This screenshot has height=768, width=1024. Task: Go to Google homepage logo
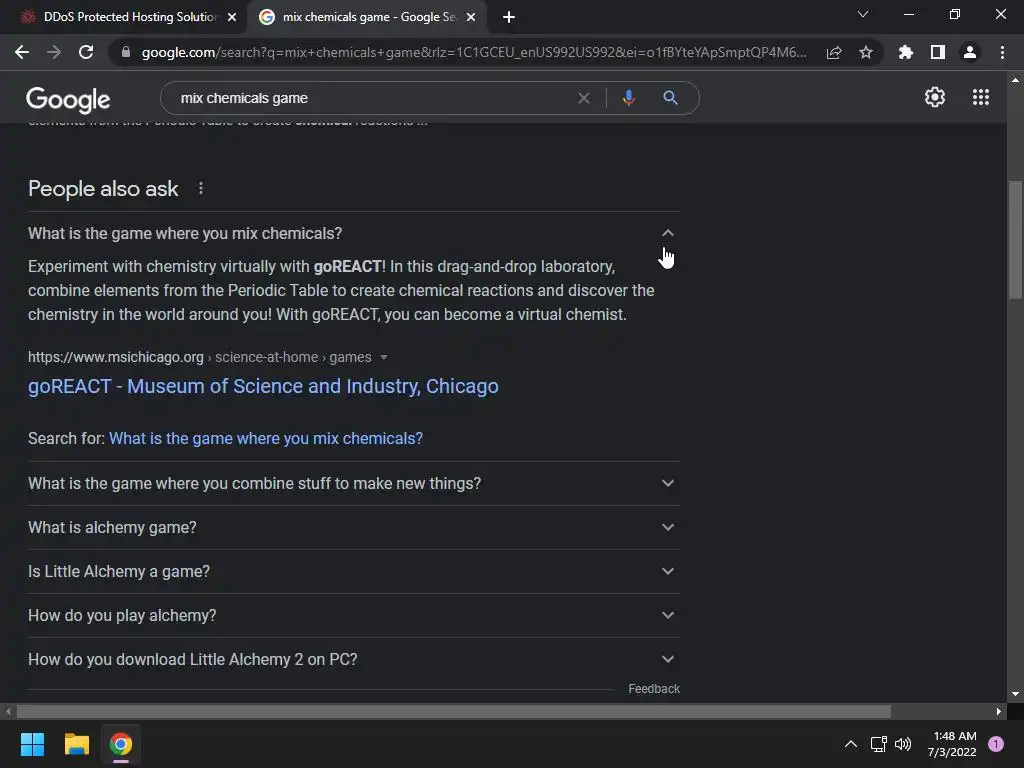click(68, 99)
